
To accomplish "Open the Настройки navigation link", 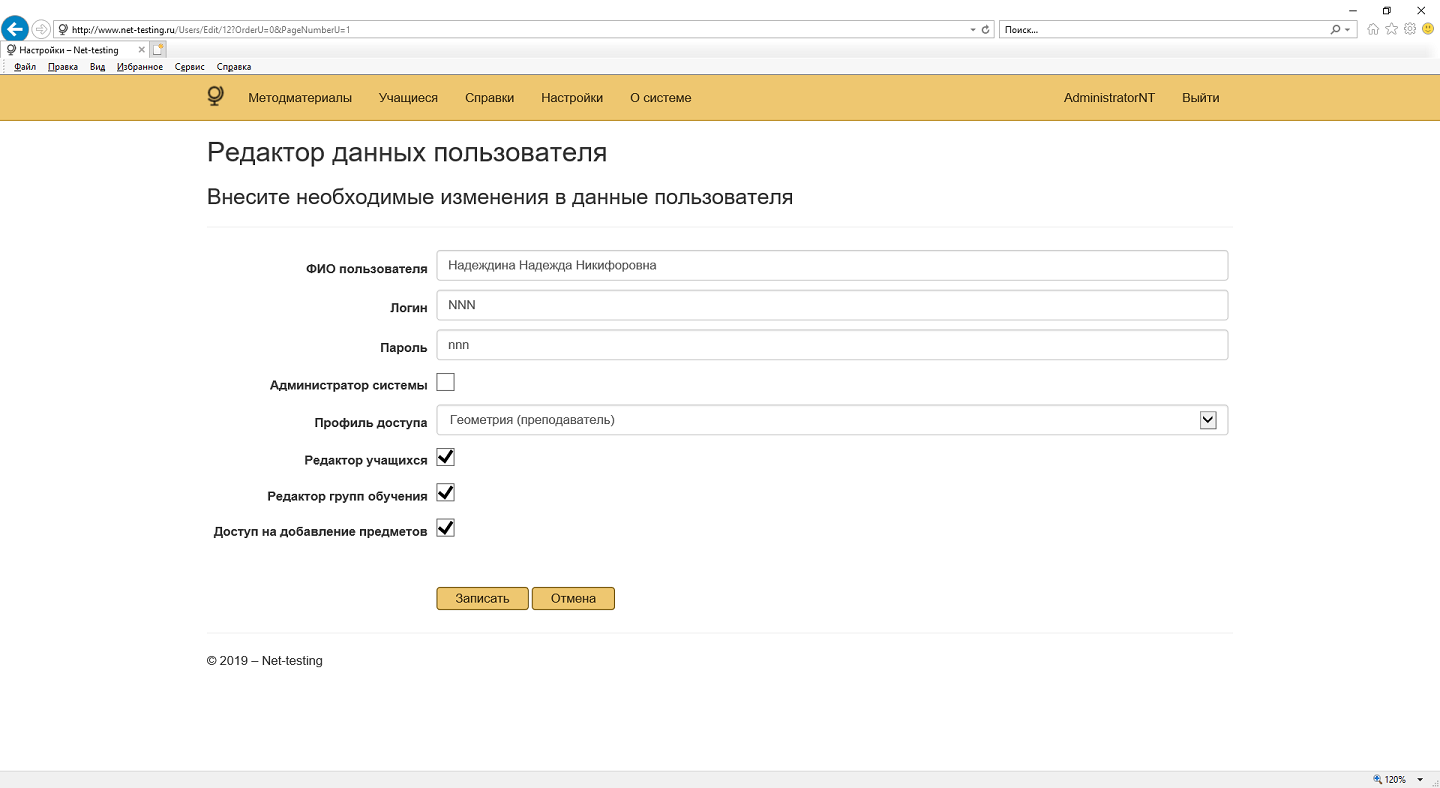I will click(572, 98).
